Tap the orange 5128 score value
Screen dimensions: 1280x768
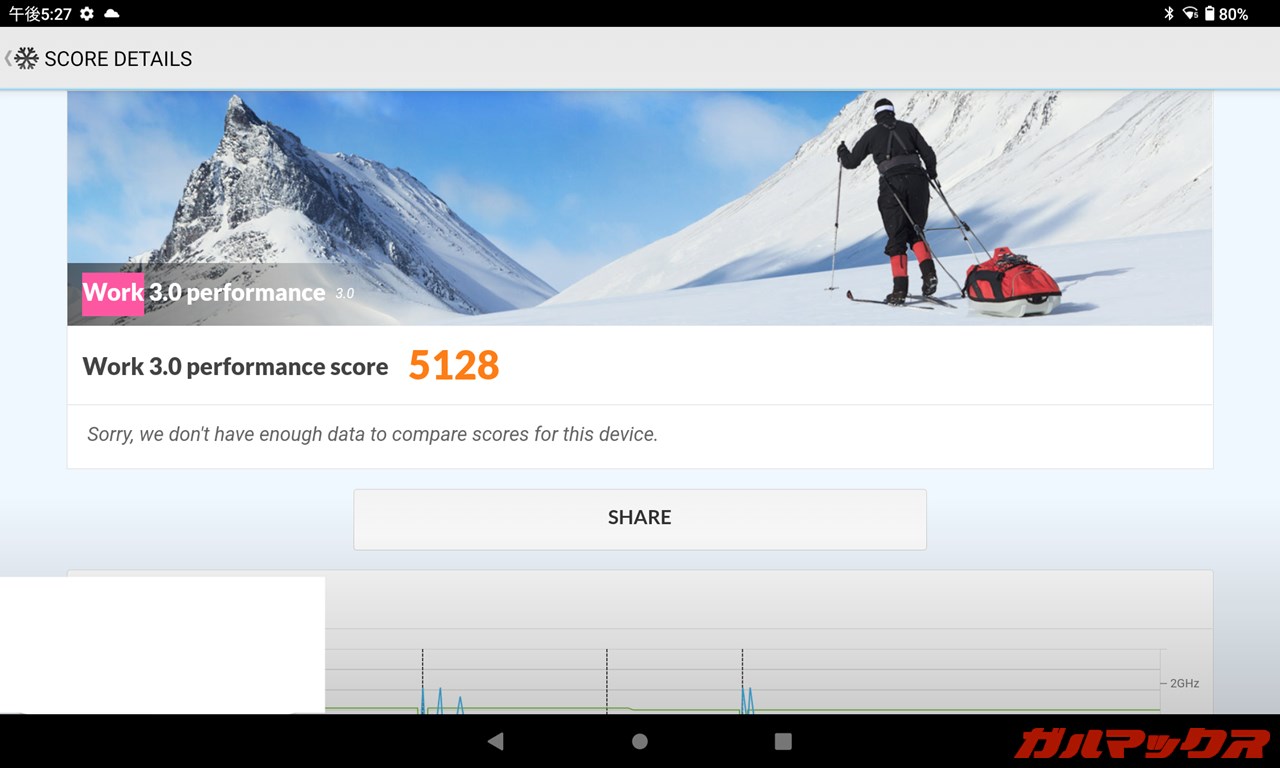[x=453, y=366]
